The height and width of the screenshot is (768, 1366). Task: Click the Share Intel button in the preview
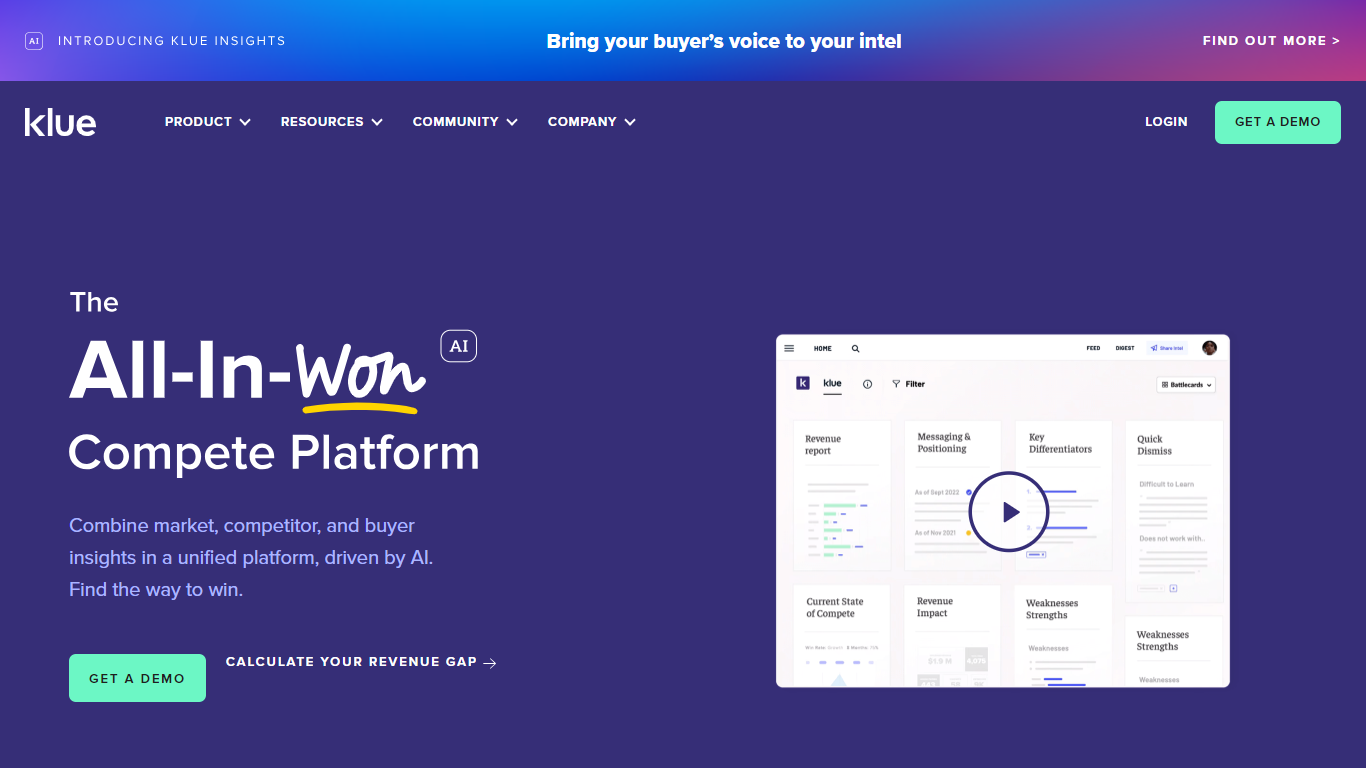pyautogui.click(x=1167, y=348)
